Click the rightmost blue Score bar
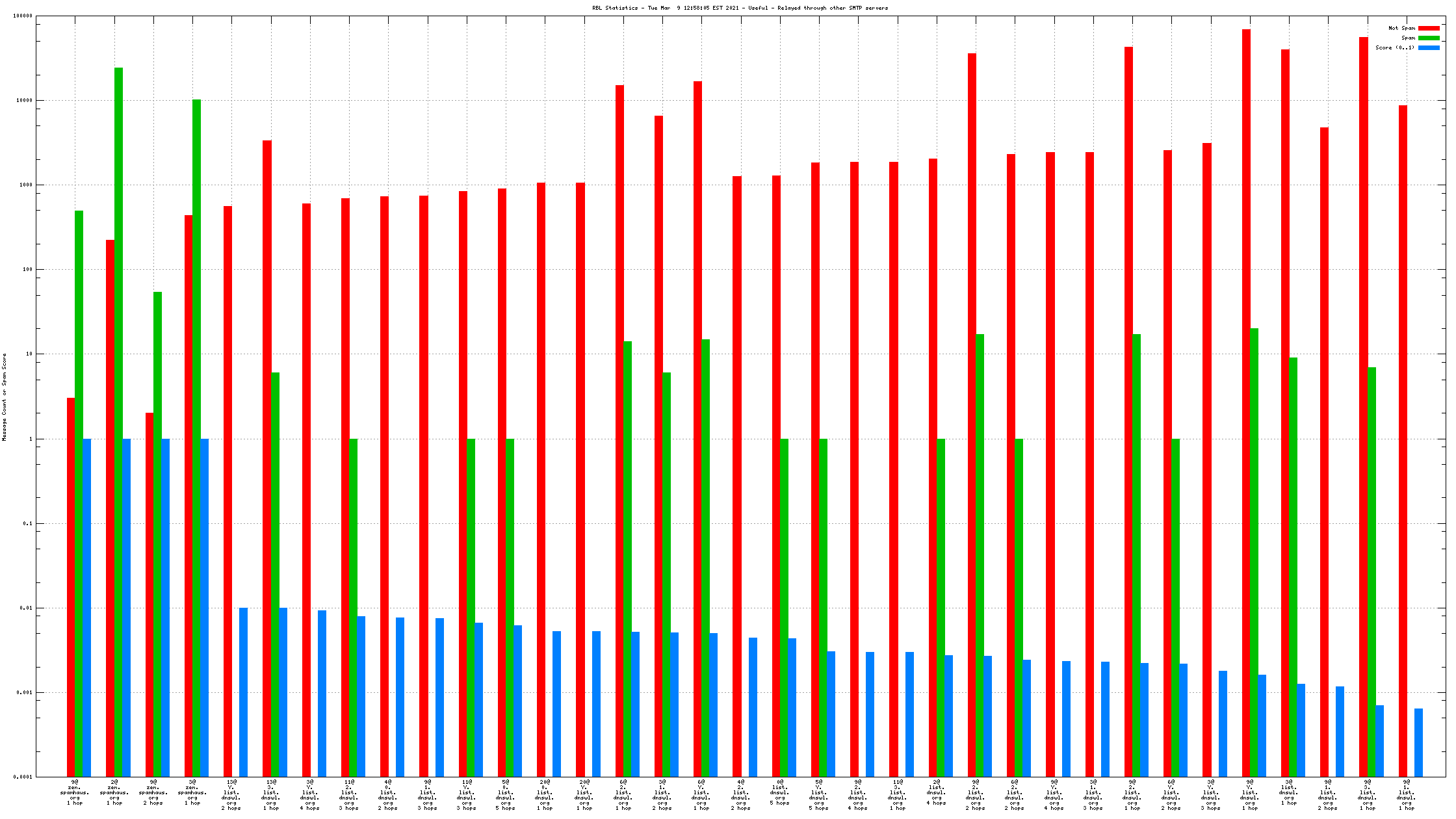 tap(1418, 742)
